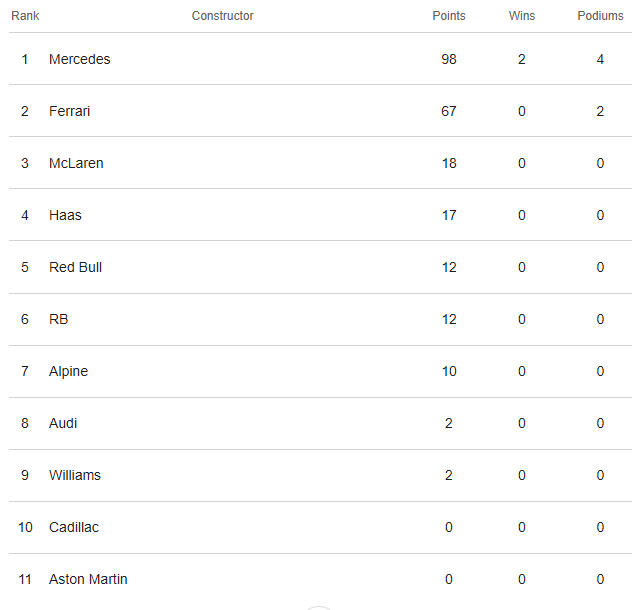Viewport: 632px width, 610px height.
Task: Select Mercedes' podium count of 4
Action: point(600,59)
